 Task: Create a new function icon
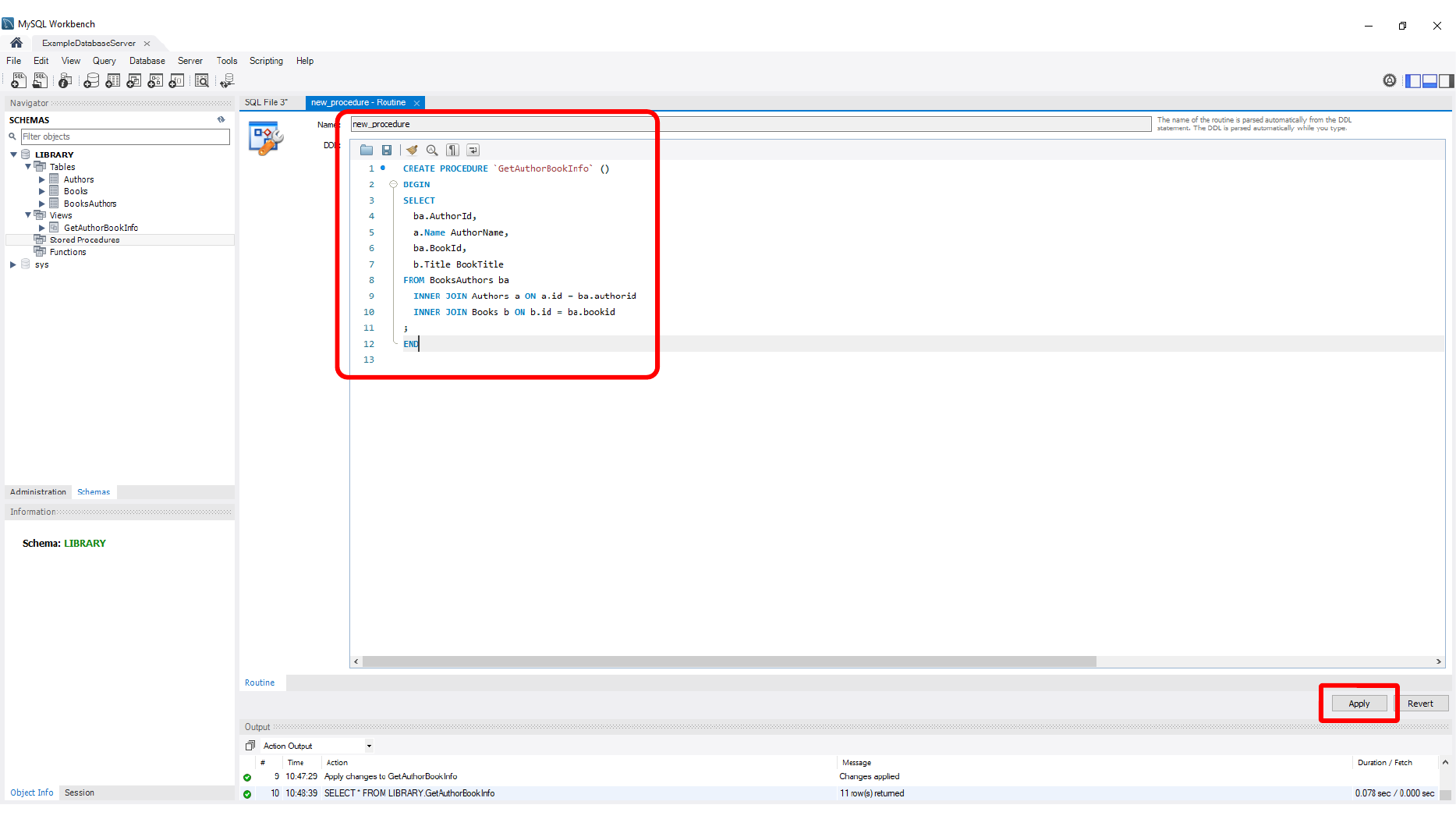tap(177, 80)
